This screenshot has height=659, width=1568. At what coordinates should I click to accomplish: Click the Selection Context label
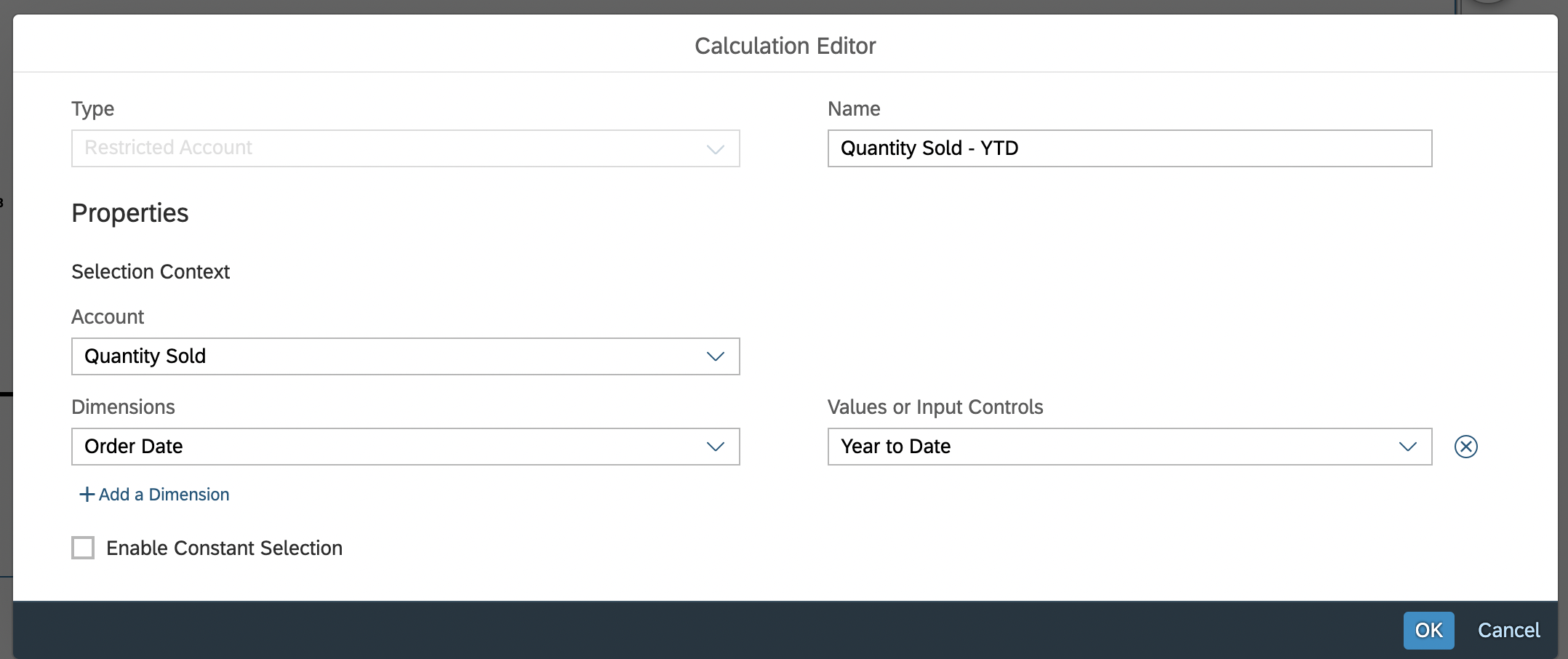tap(151, 272)
